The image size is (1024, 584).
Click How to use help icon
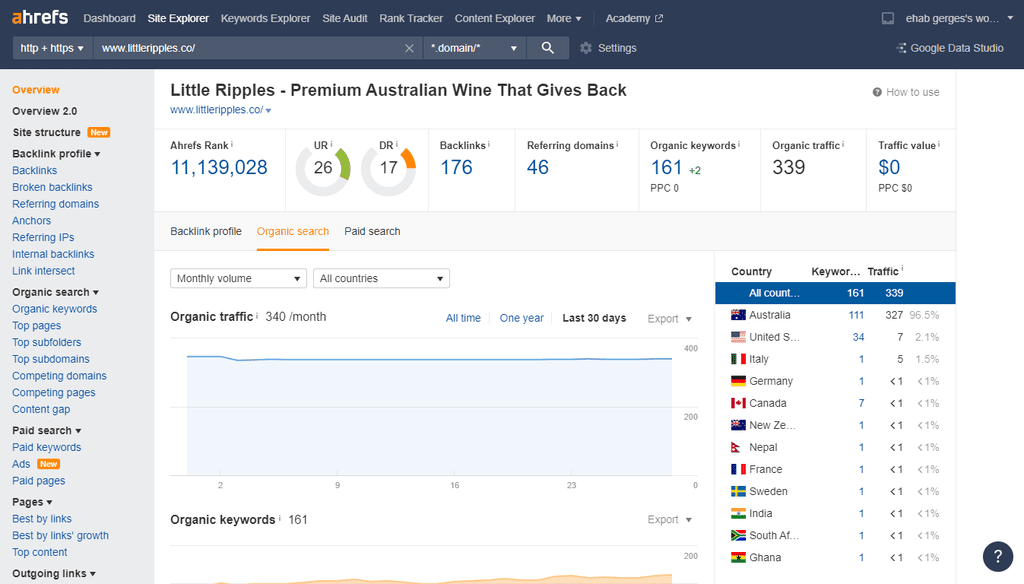(877, 92)
